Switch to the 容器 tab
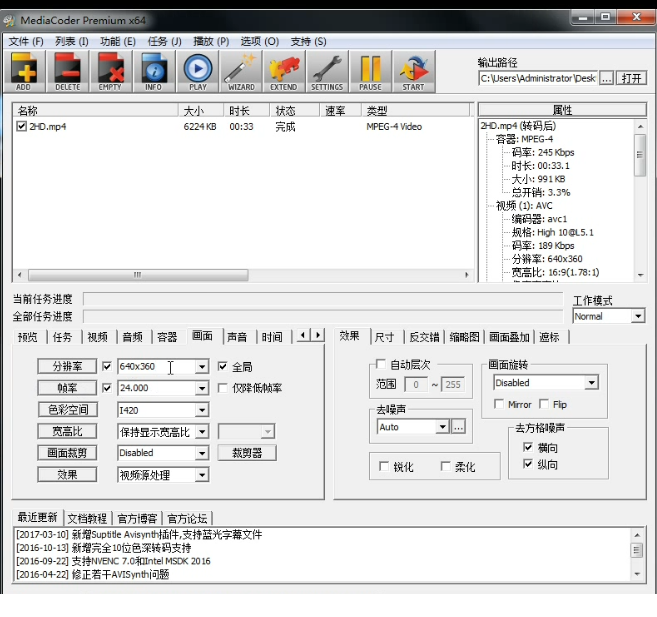This screenshot has width=657, height=617. click(167, 337)
